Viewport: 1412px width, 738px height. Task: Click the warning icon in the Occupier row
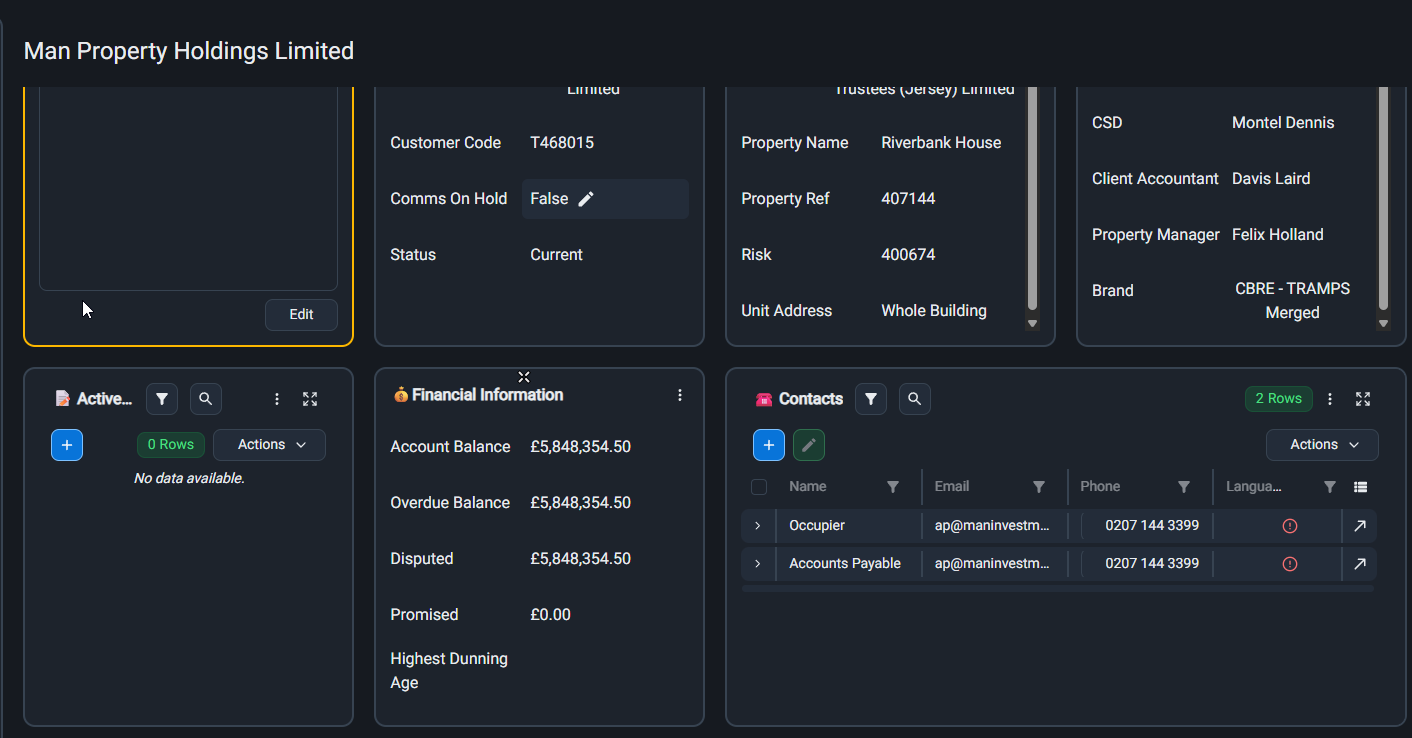point(1290,526)
